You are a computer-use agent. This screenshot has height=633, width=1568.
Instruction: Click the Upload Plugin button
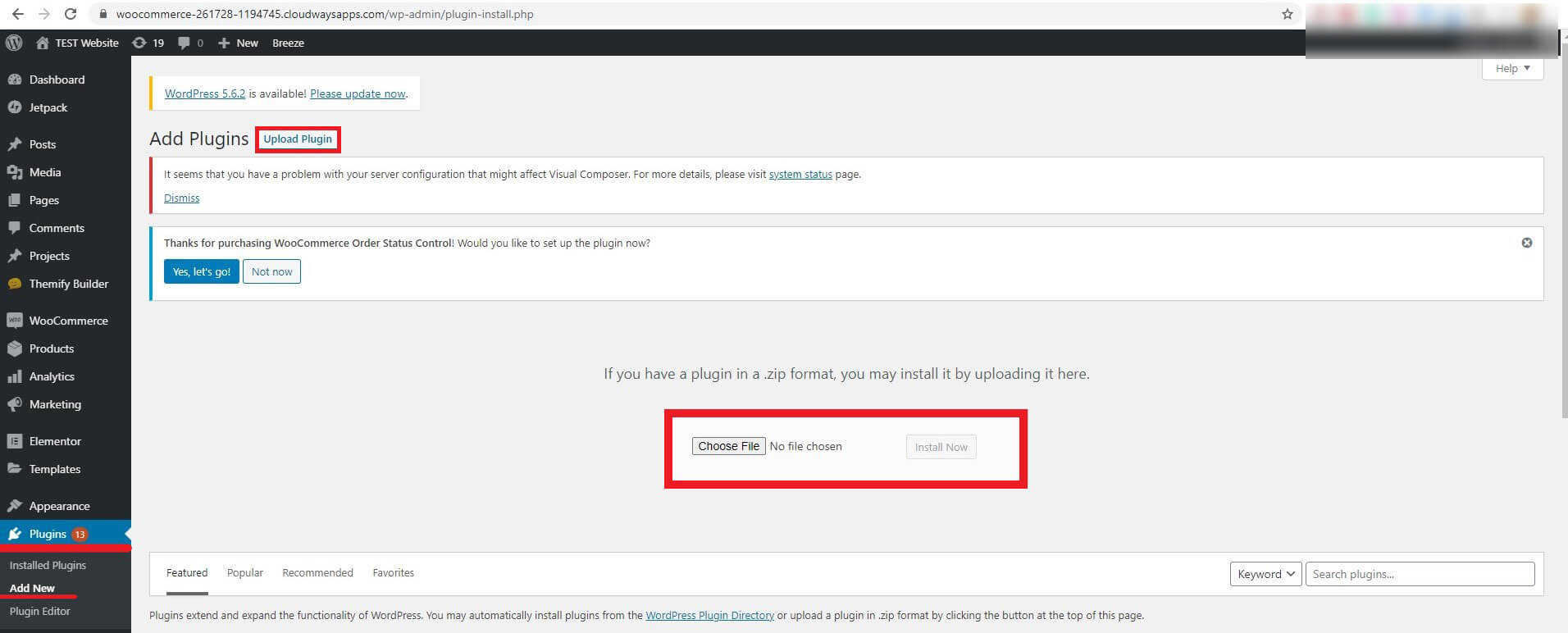(x=298, y=139)
